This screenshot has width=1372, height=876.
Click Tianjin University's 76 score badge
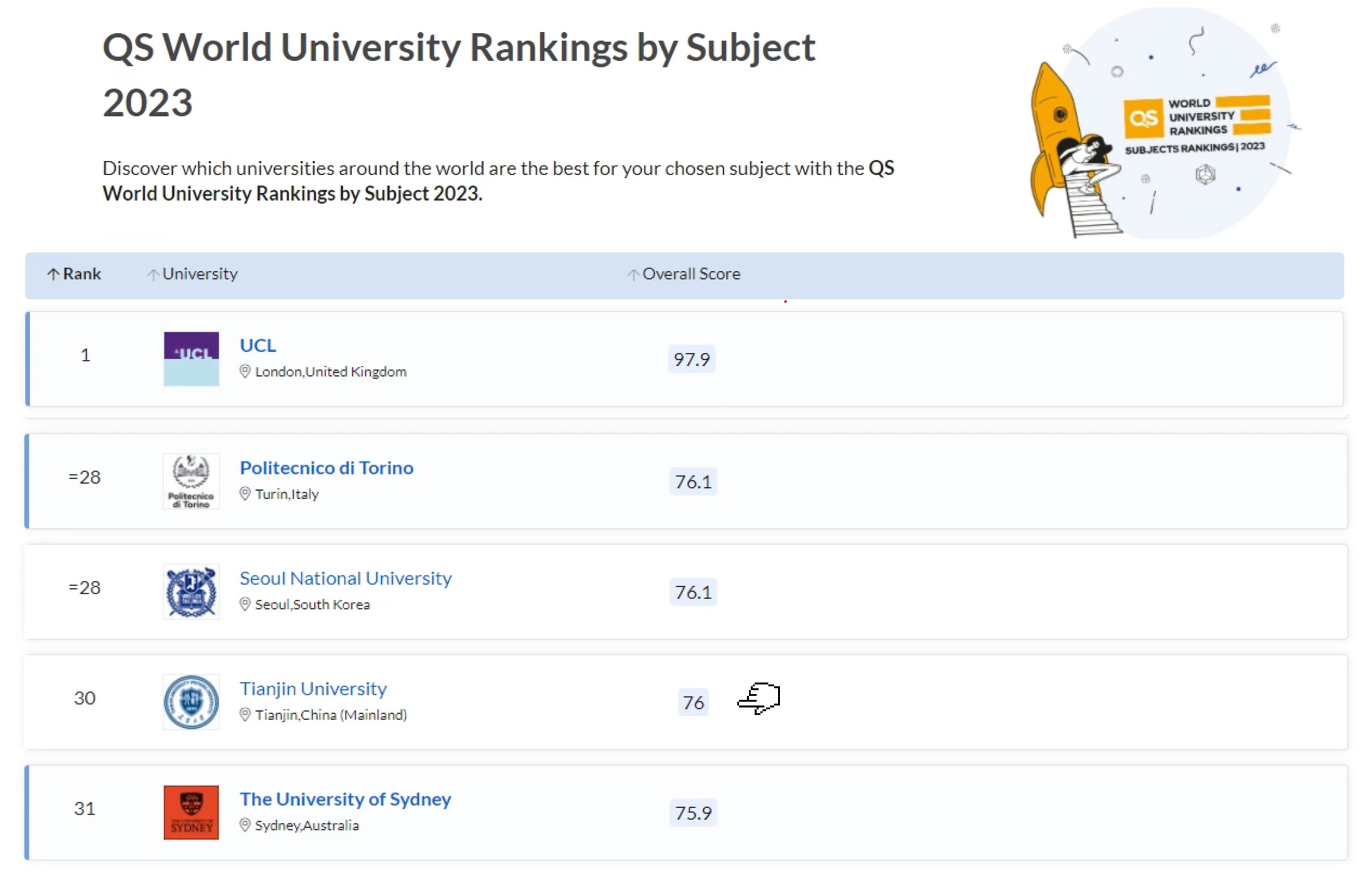[x=694, y=703]
